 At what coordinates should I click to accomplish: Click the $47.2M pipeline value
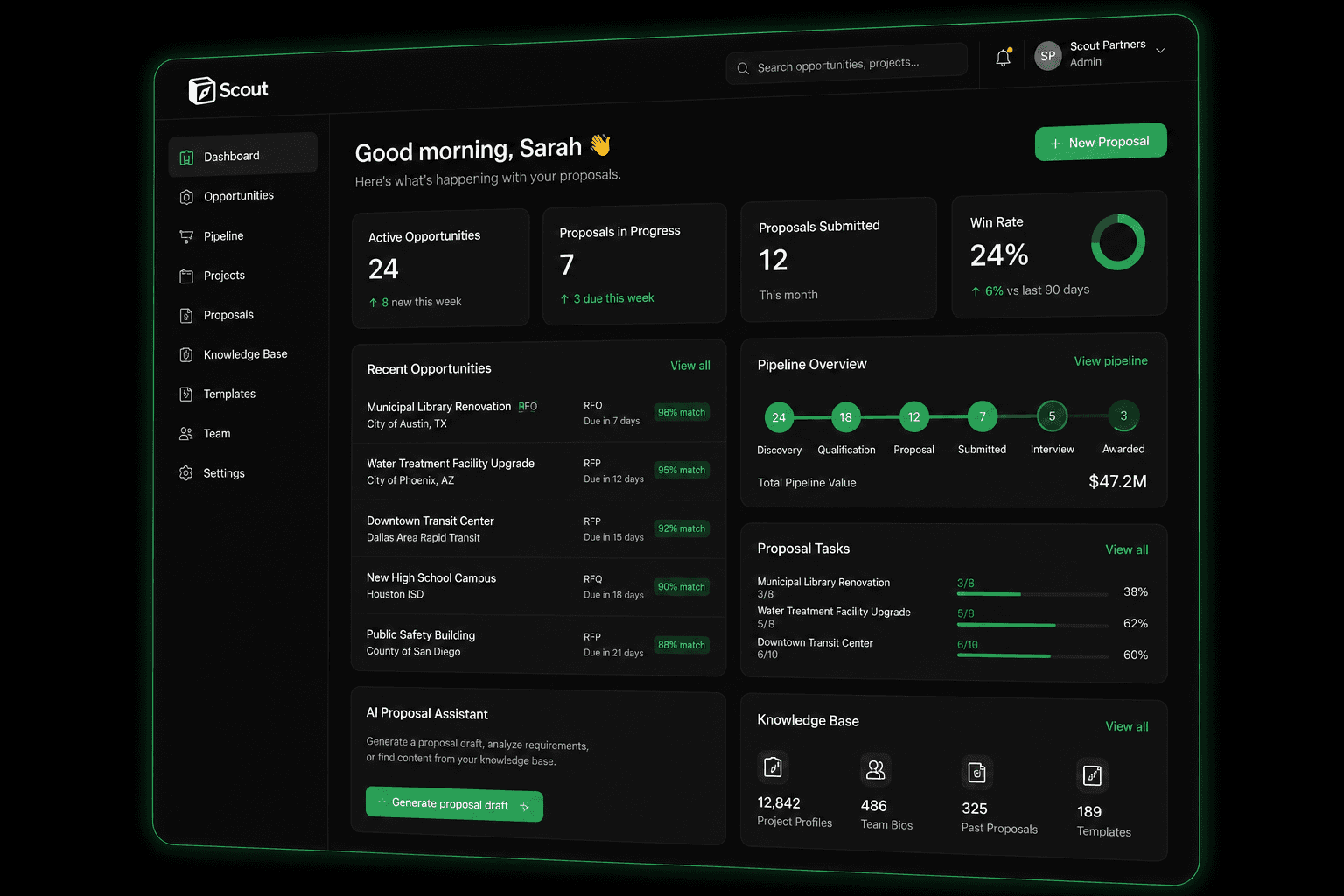click(1117, 481)
